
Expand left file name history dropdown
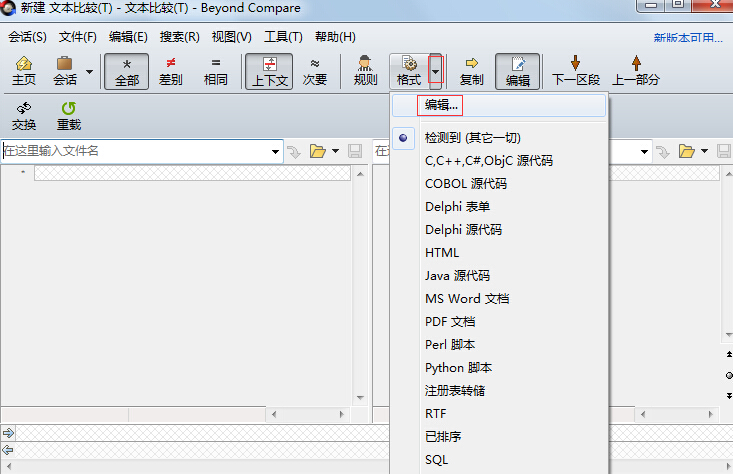click(275, 151)
